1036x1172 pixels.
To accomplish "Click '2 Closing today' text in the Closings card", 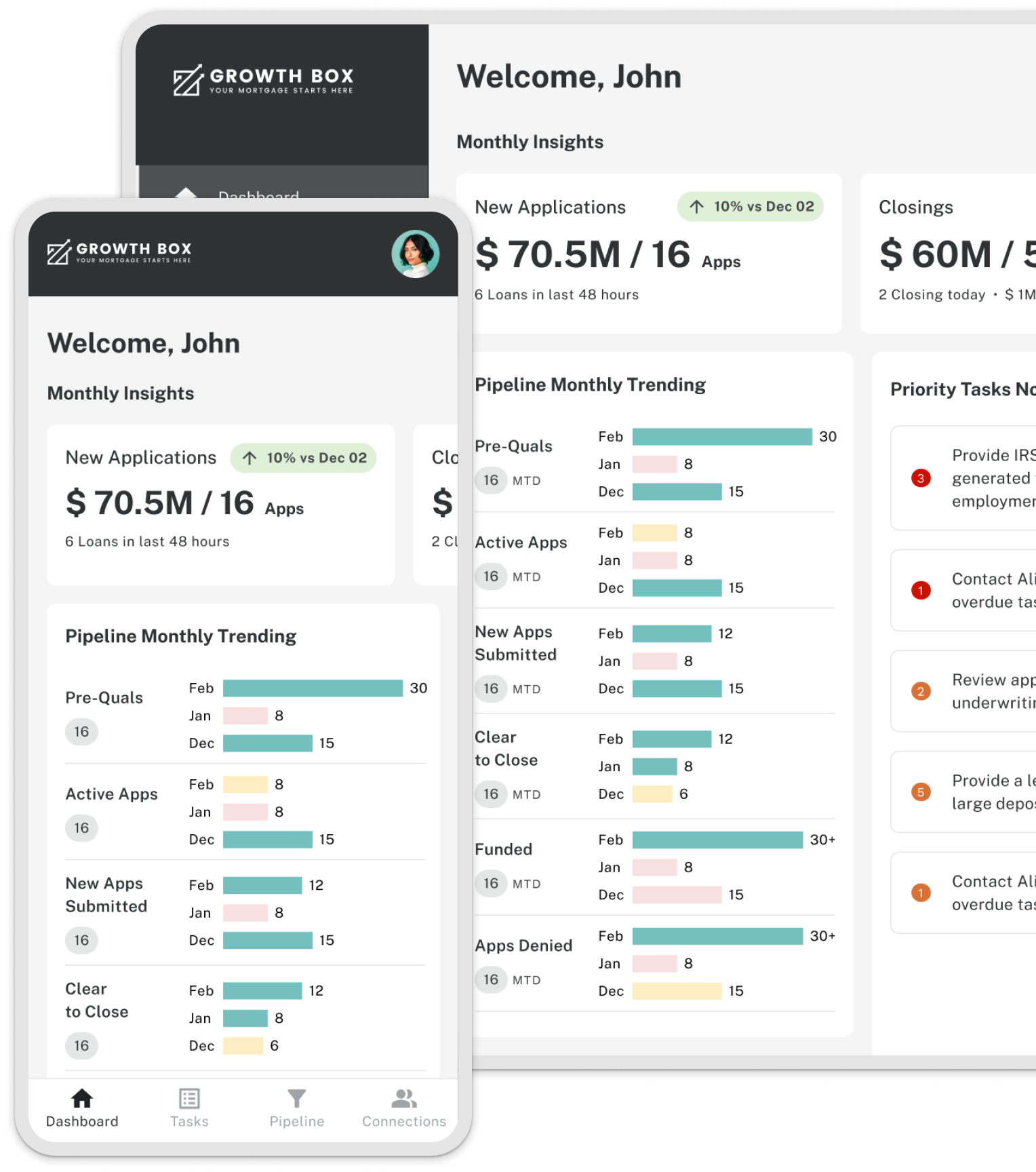I will point(932,295).
